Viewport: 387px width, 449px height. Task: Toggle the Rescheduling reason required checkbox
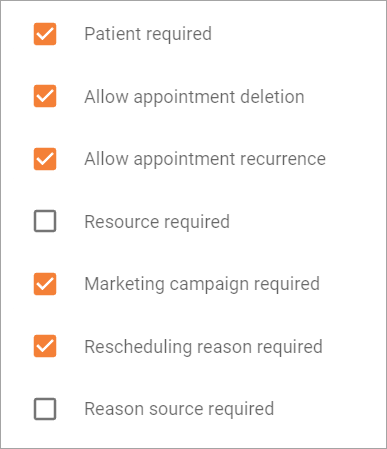(x=45, y=346)
